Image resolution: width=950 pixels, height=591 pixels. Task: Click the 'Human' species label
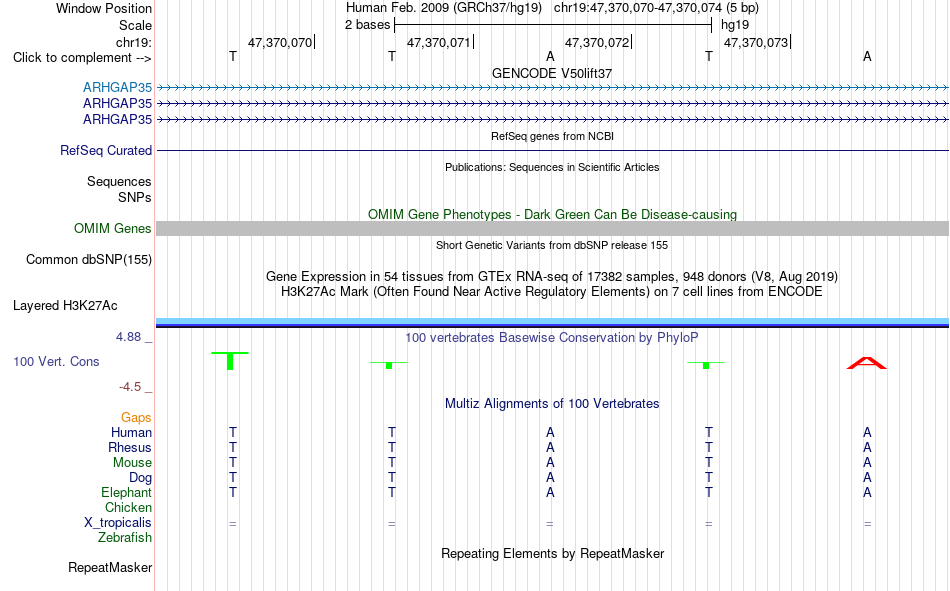[131, 432]
